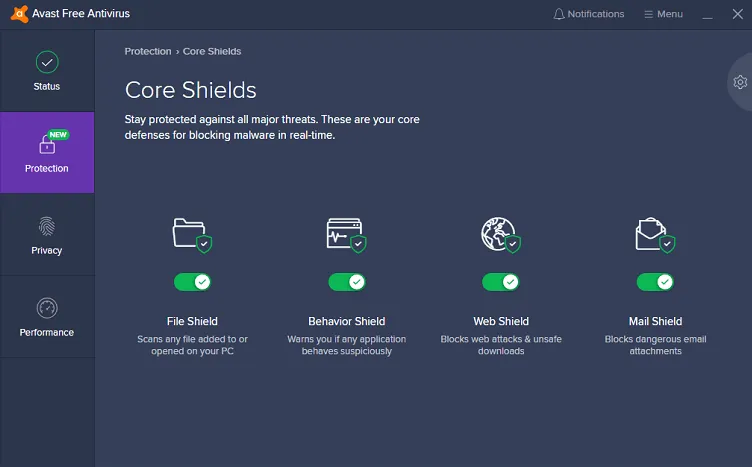Disable the Web Shield toggle
This screenshot has width=752, height=467.
point(501,282)
